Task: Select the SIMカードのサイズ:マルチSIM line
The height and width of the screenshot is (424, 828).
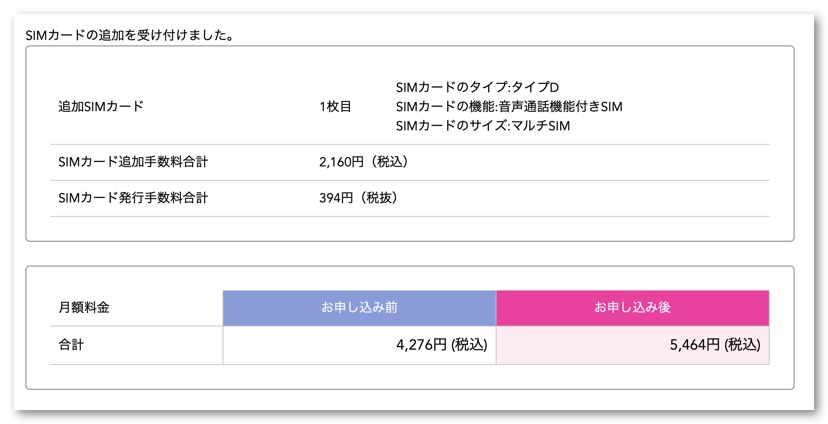Action: pyautogui.click(x=483, y=126)
